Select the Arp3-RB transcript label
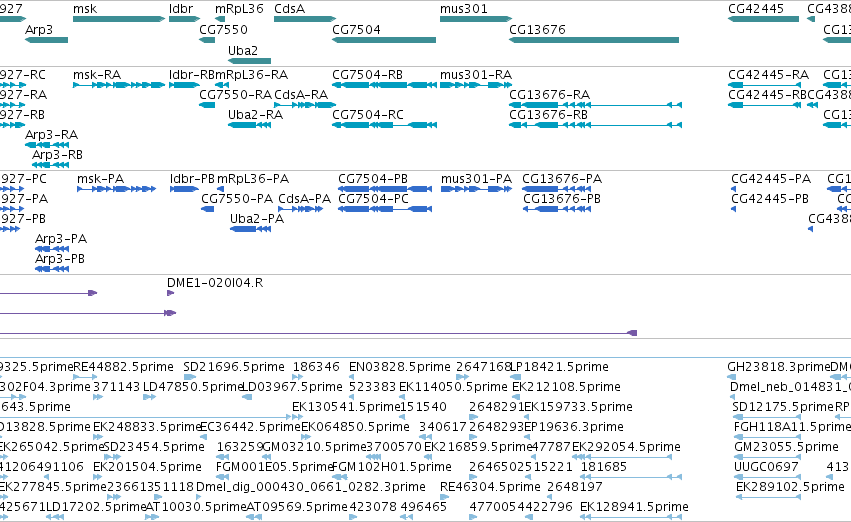The width and height of the screenshot is (851, 522). pos(58,155)
